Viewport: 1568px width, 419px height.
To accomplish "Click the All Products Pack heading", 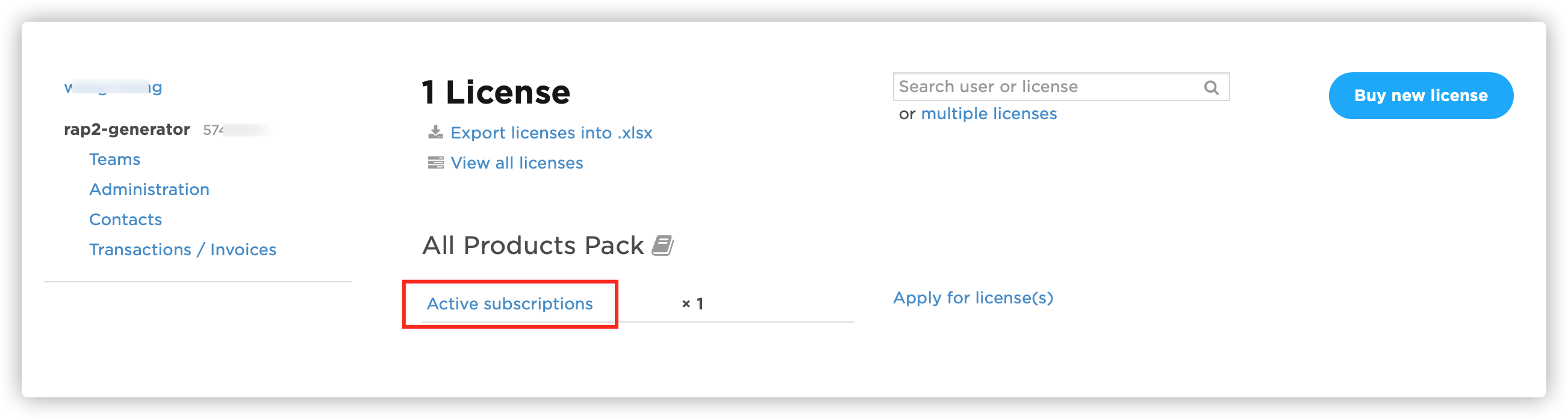I will (533, 246).
